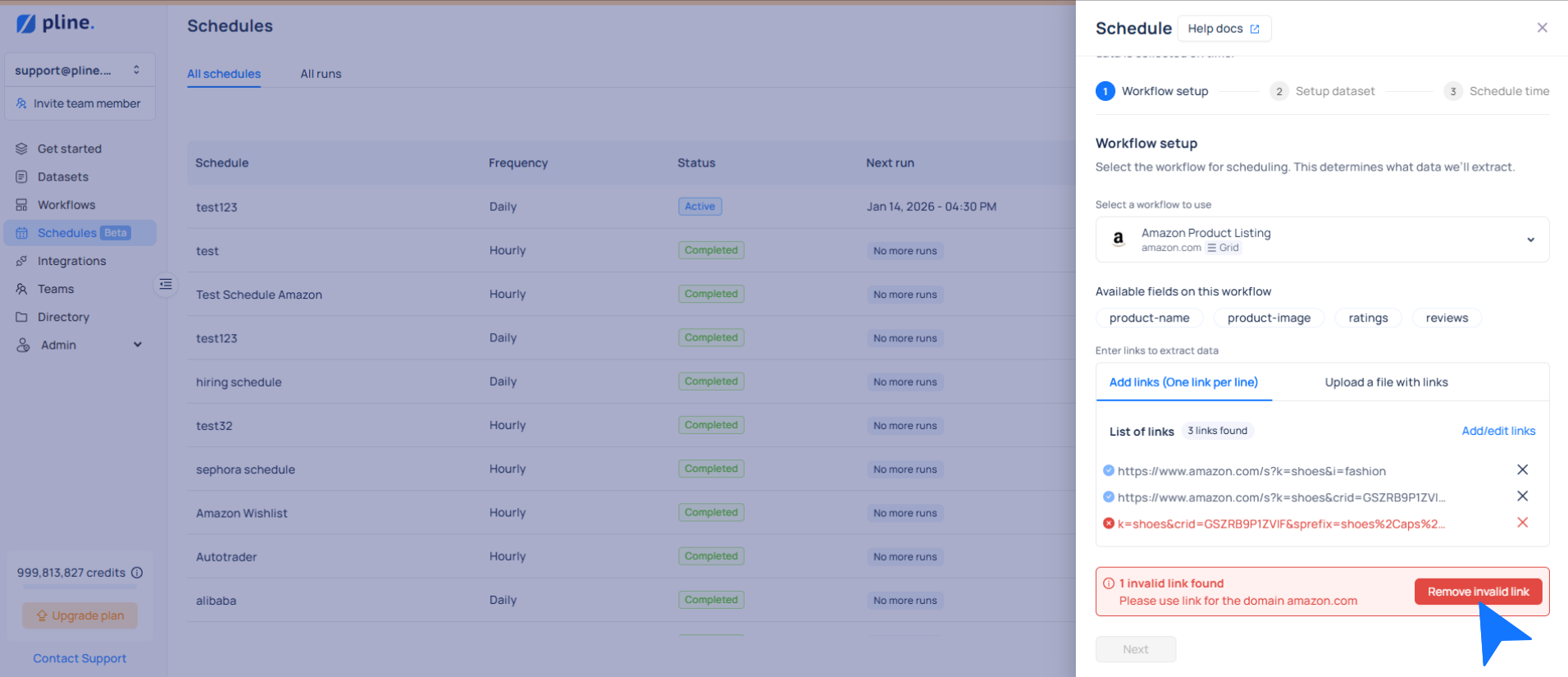The width and height of the screenshot is (1568, 677).
Task: Open Datasets from the sidebar
Action: (x=62, y=176)
